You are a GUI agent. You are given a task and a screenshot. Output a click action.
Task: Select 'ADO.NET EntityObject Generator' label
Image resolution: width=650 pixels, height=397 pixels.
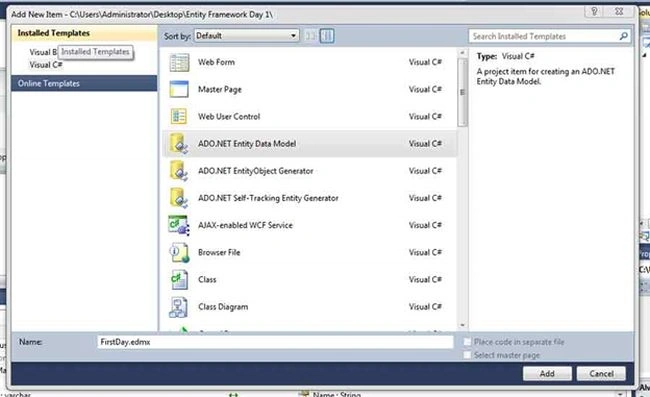tap(255, 171)
